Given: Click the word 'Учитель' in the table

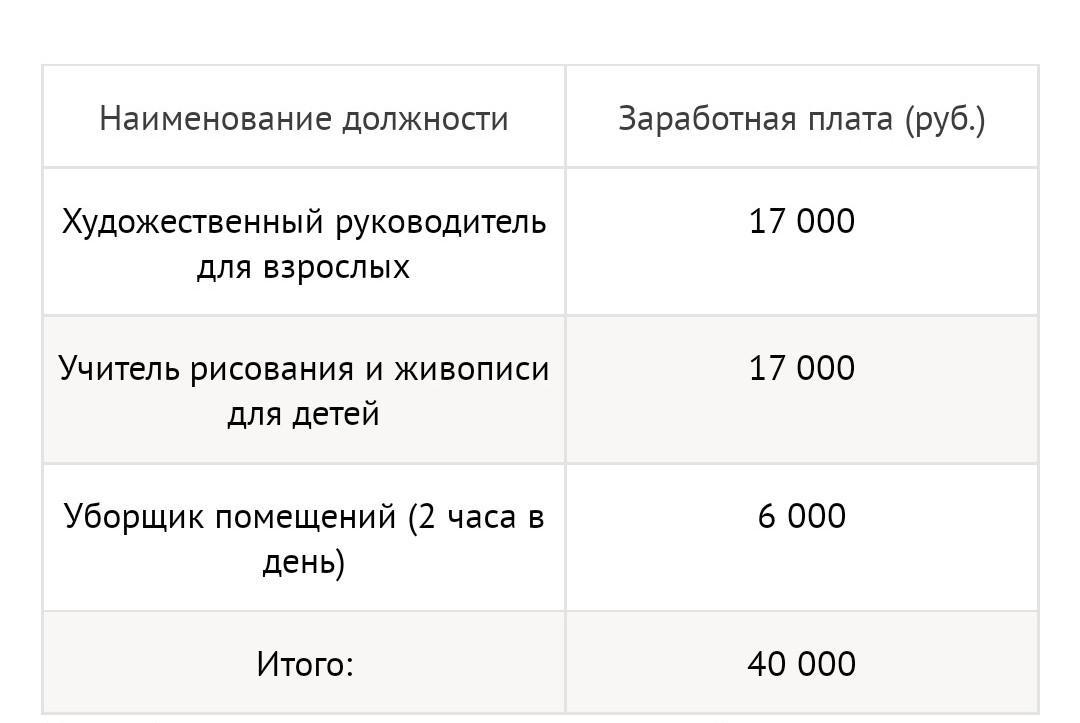Looking at the screenshot, I should (119, 368).
